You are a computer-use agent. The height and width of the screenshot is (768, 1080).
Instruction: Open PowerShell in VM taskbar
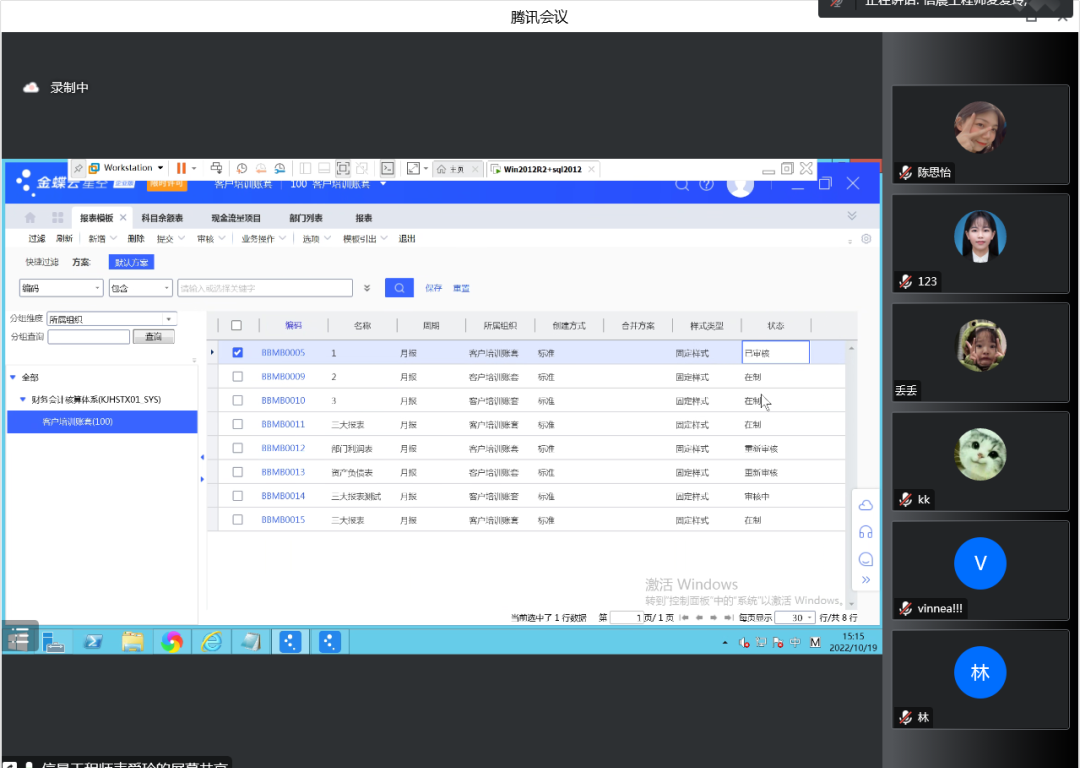pyautogui.click(x=93, y=642)
